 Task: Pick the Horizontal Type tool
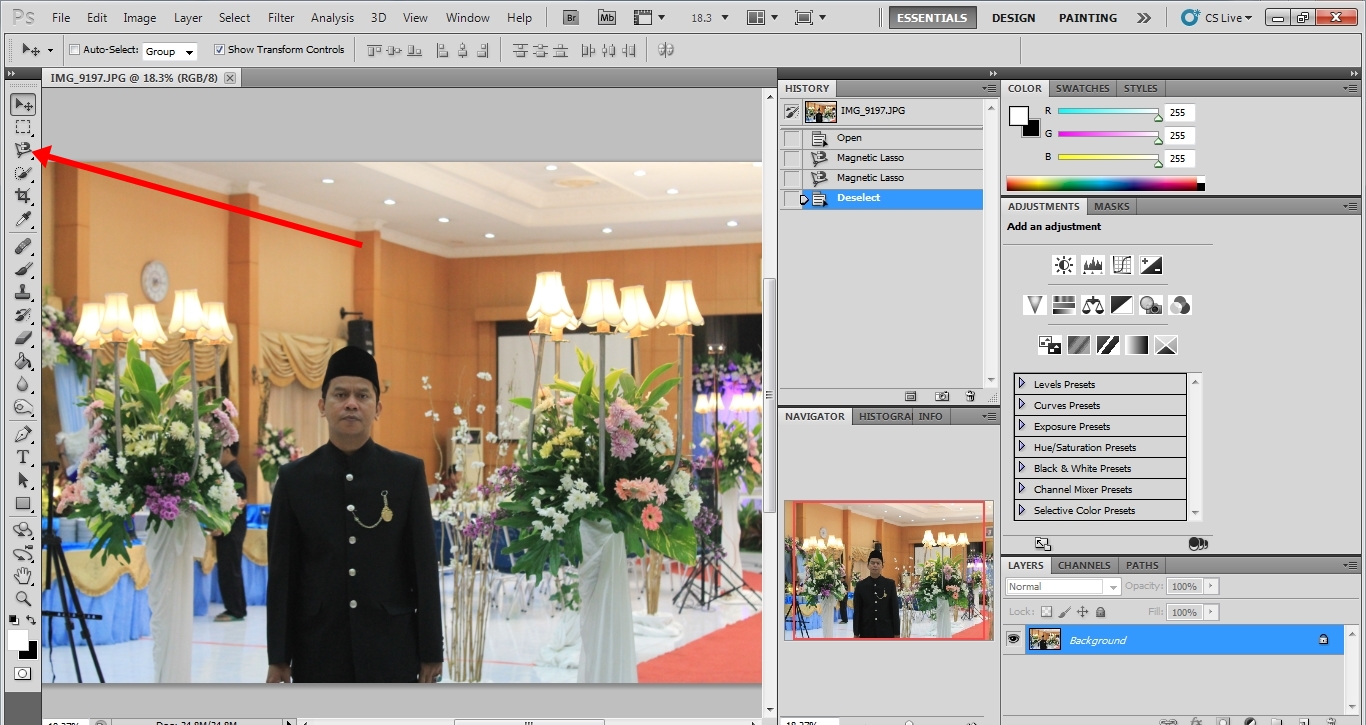23,455
